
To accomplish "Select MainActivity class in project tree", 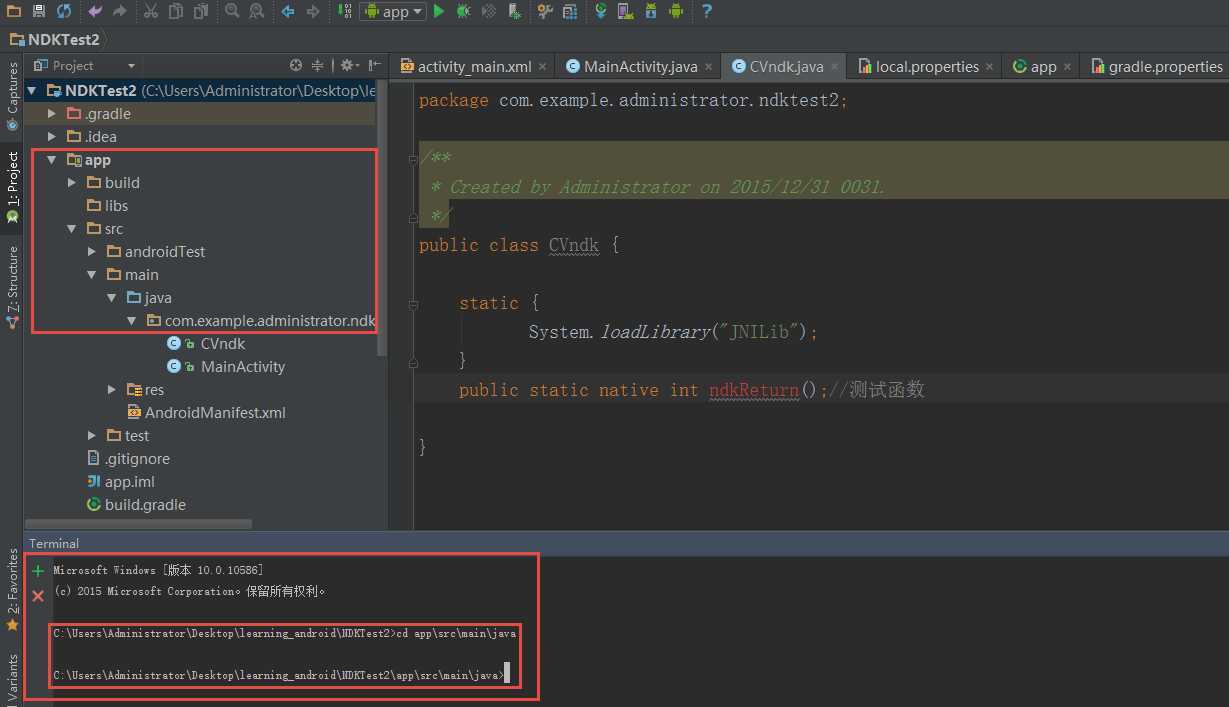I will [x=227, y=367].
